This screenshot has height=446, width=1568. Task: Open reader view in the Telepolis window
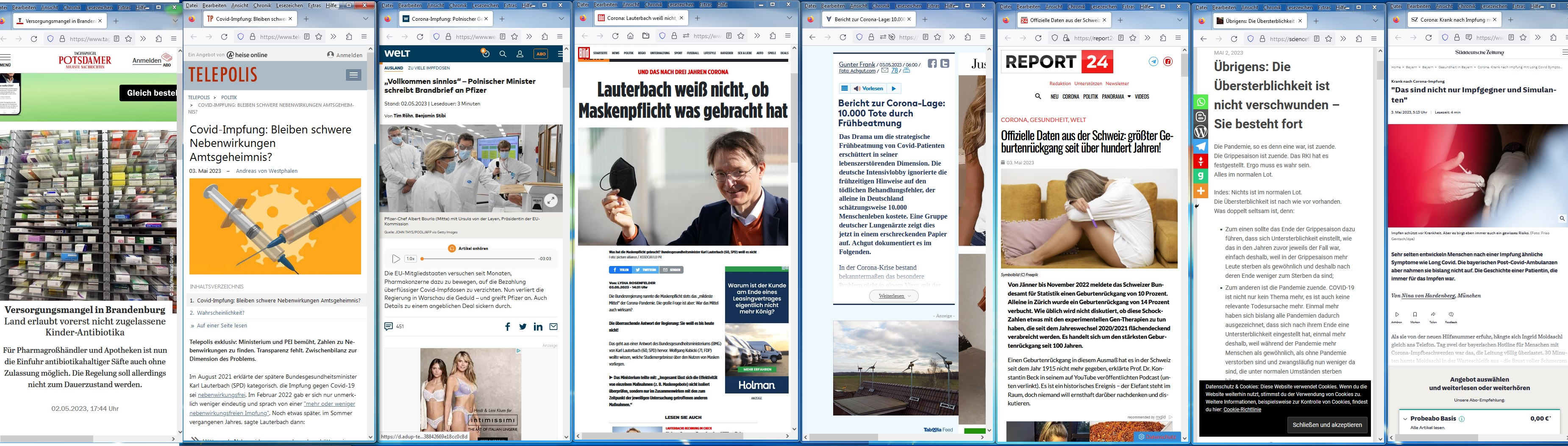pyautogui.click(x=307, y=36)
